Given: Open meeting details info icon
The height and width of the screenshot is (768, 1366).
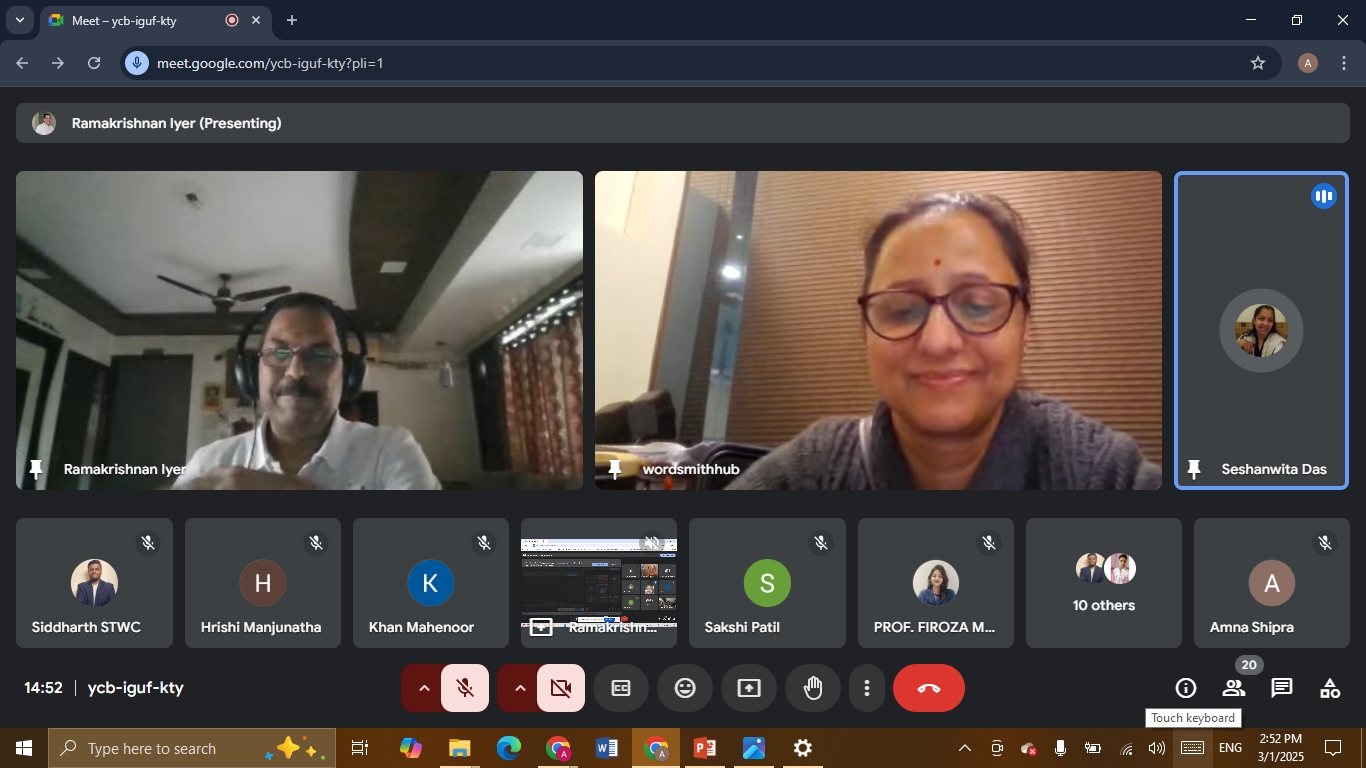Looking at the screenshot, I should [1185, 688].
